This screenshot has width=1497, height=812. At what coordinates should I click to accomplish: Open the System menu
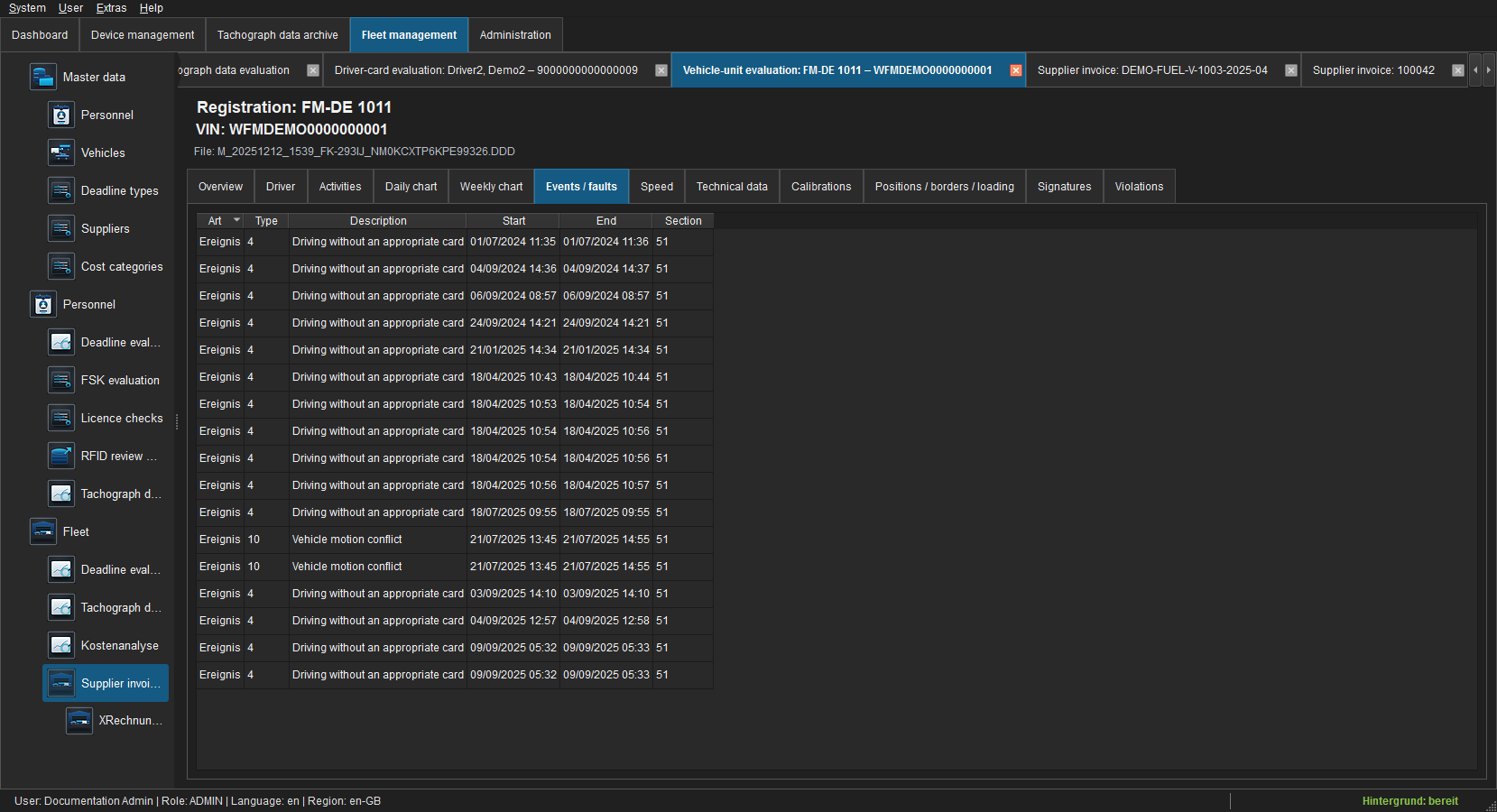click(x=27, y=8)
